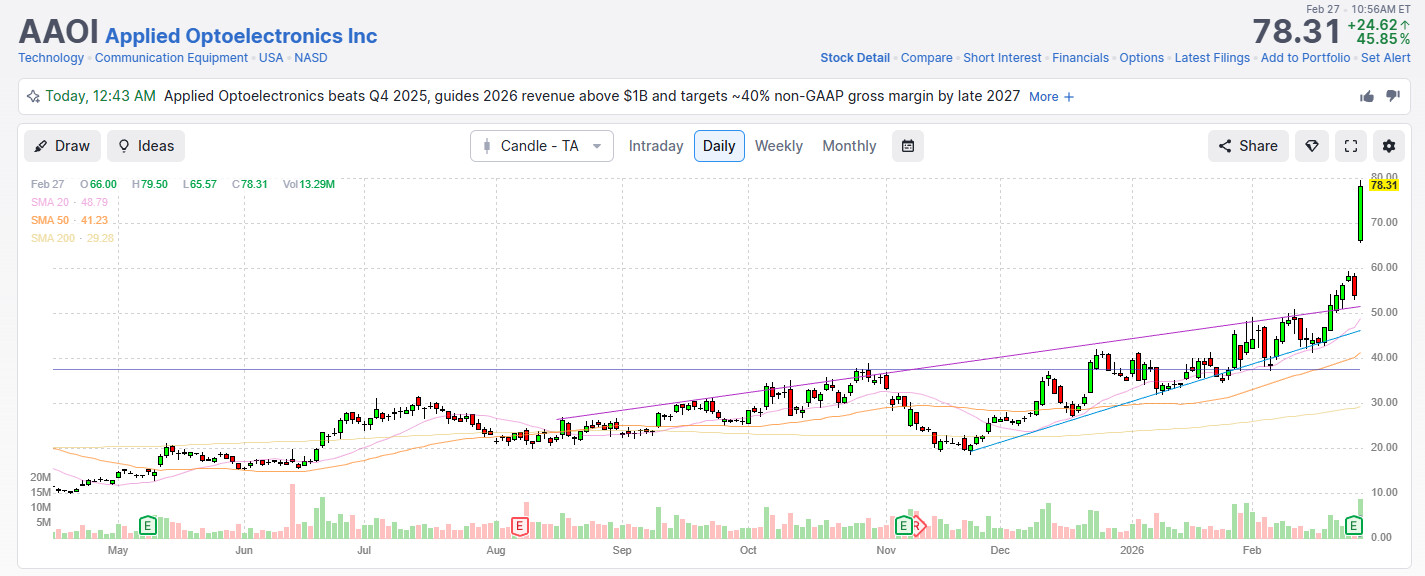
Task: Click the Applied Optoelectronics Inc company name
Action: point(241,36)
